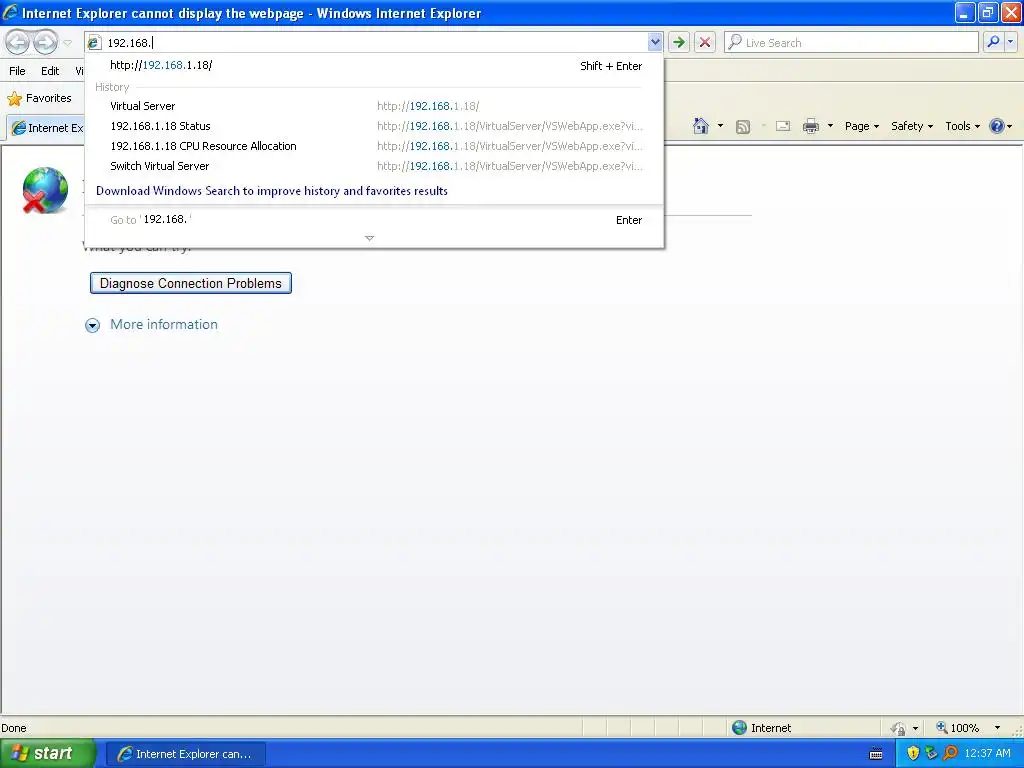Choose 192.168.1.18 CPU Resource Allocation history entry

374,146
